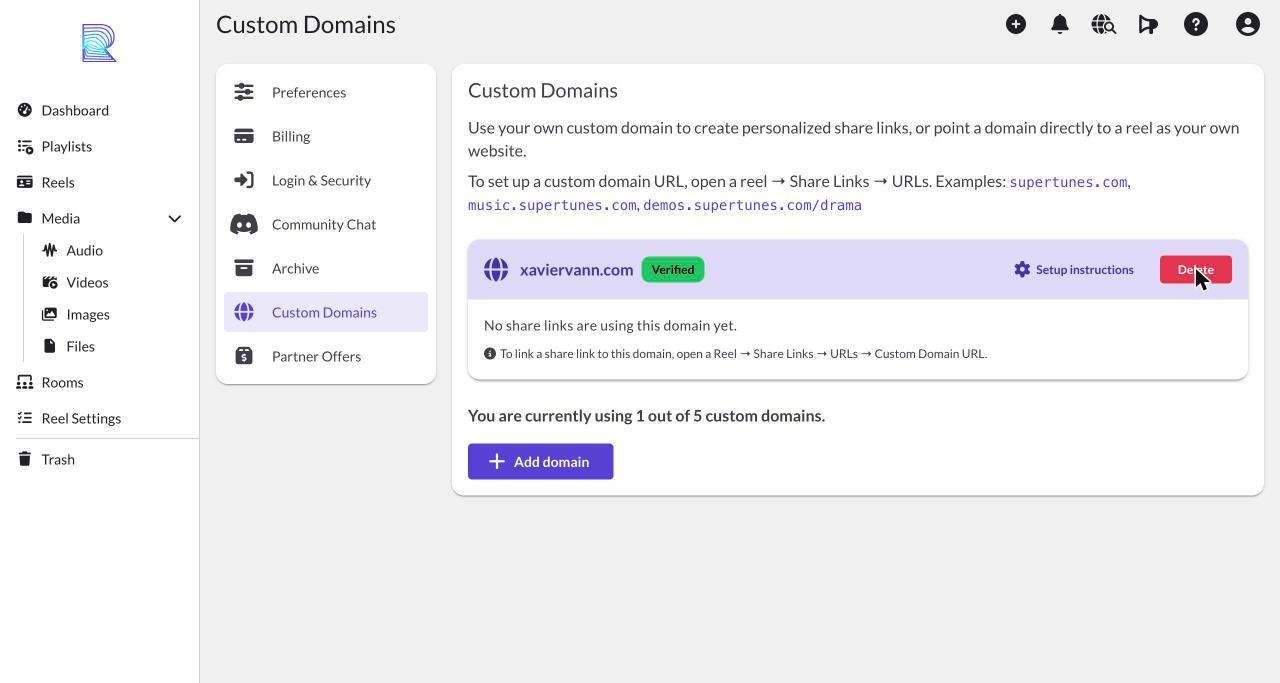Click the Rooms icon in sidebar

pyautogui.click(x=25, y=382)
